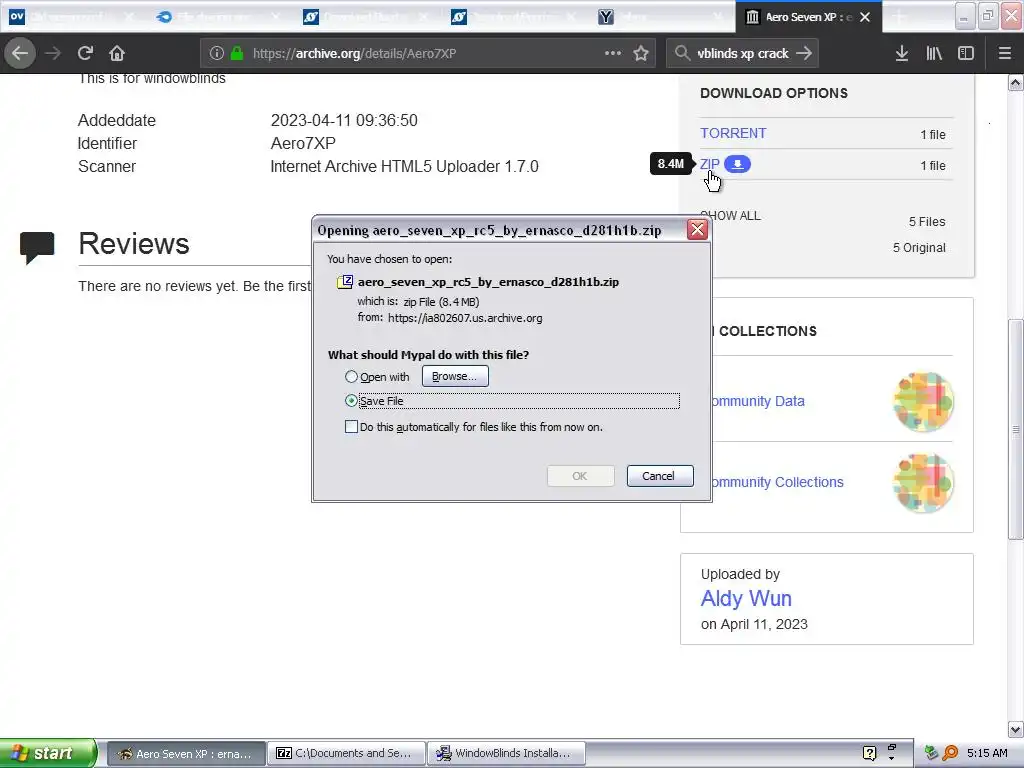
Task: Open the browser home page icon
Action: (117, 53)
